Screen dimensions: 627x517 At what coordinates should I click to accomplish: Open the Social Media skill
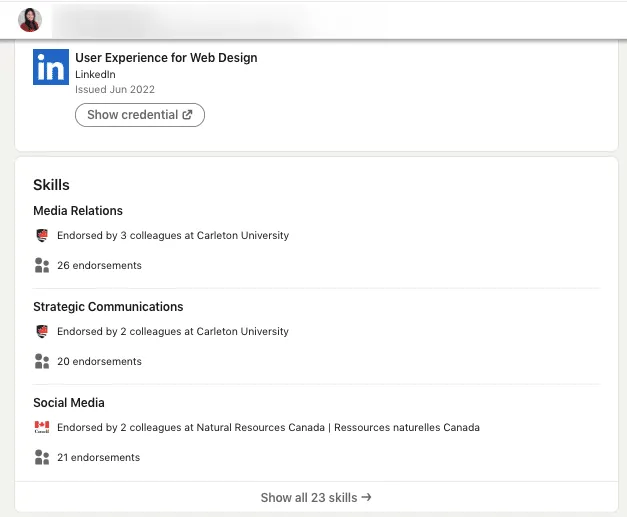click(69, 403)
